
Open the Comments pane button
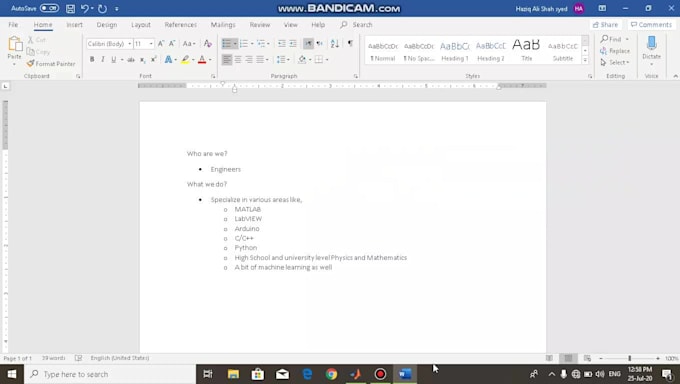[x=651, y=25]
